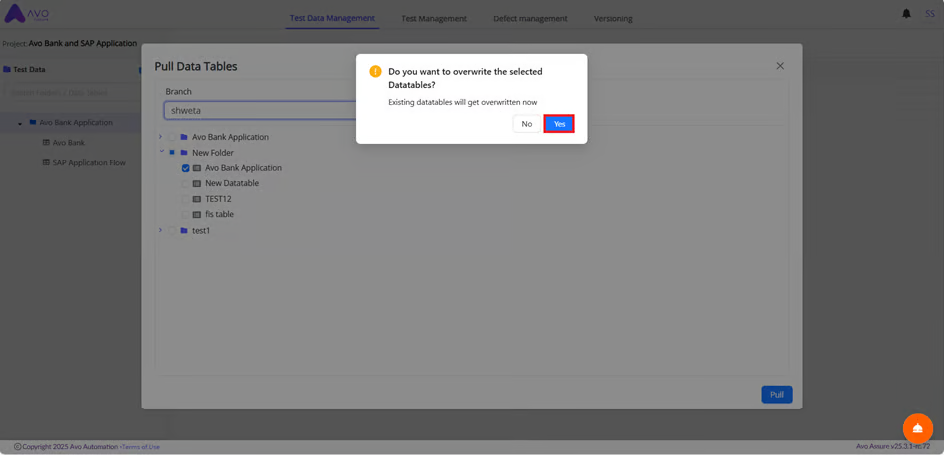Screen dimensions: 944x455
Task: Click the TEST12 datatable icon
Action: 197,199
